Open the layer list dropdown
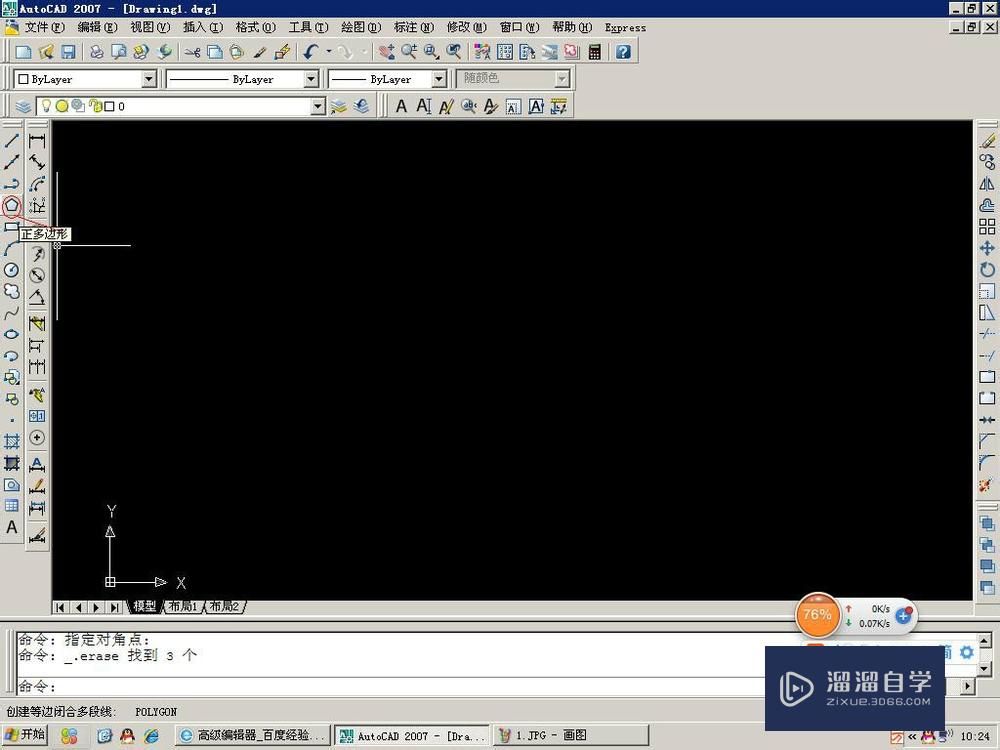Screen dimensions: 1000x750 coord(317,105)
